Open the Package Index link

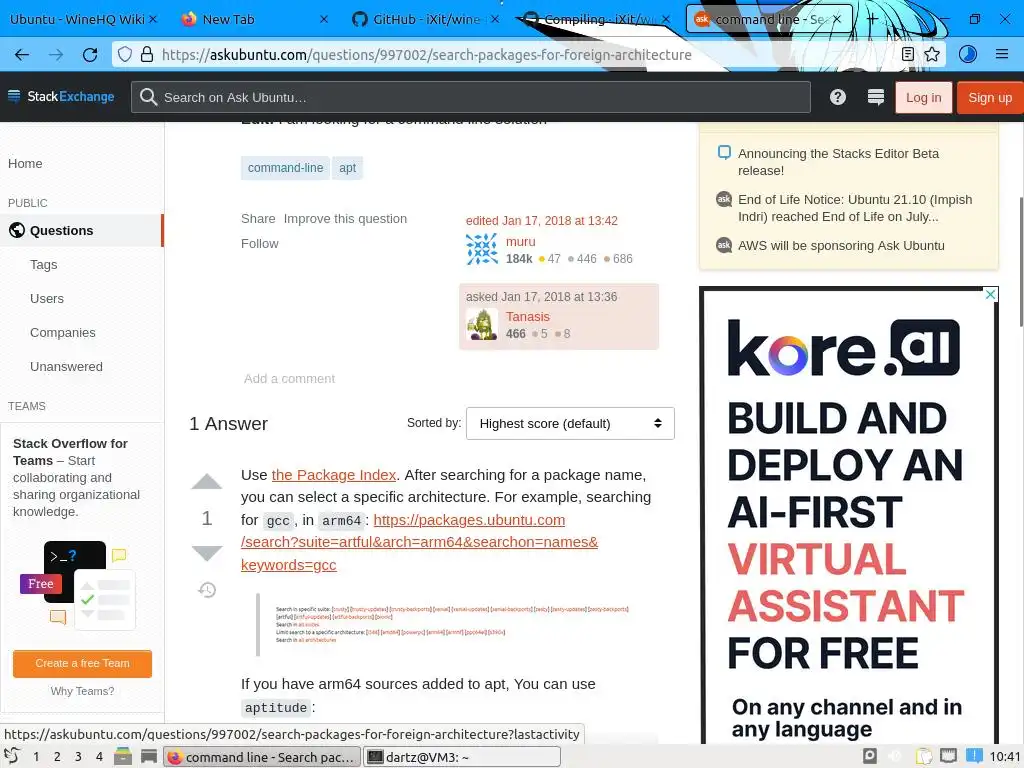pos(334,475)
